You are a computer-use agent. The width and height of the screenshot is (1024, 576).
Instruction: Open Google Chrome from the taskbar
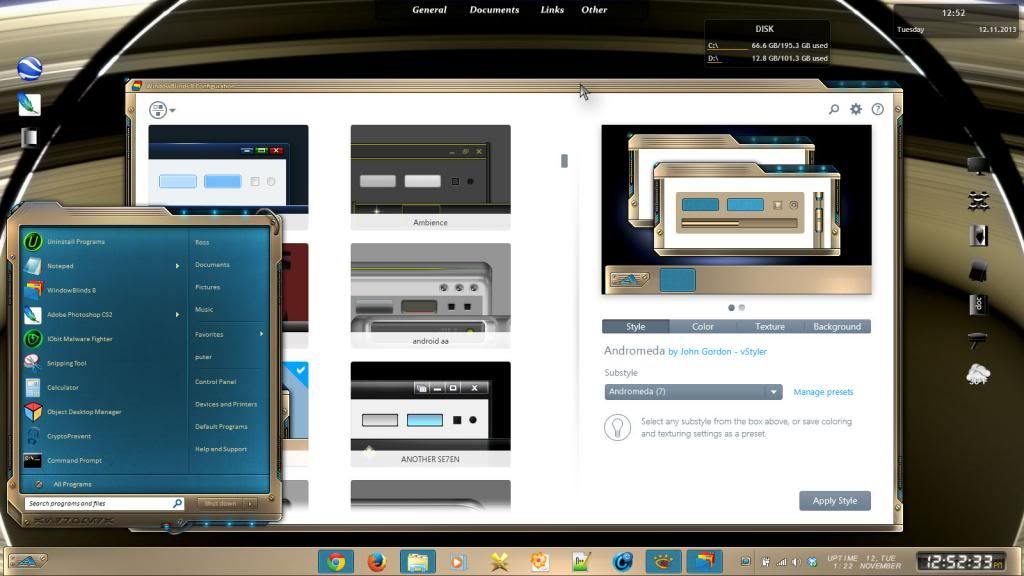[336, 562]
